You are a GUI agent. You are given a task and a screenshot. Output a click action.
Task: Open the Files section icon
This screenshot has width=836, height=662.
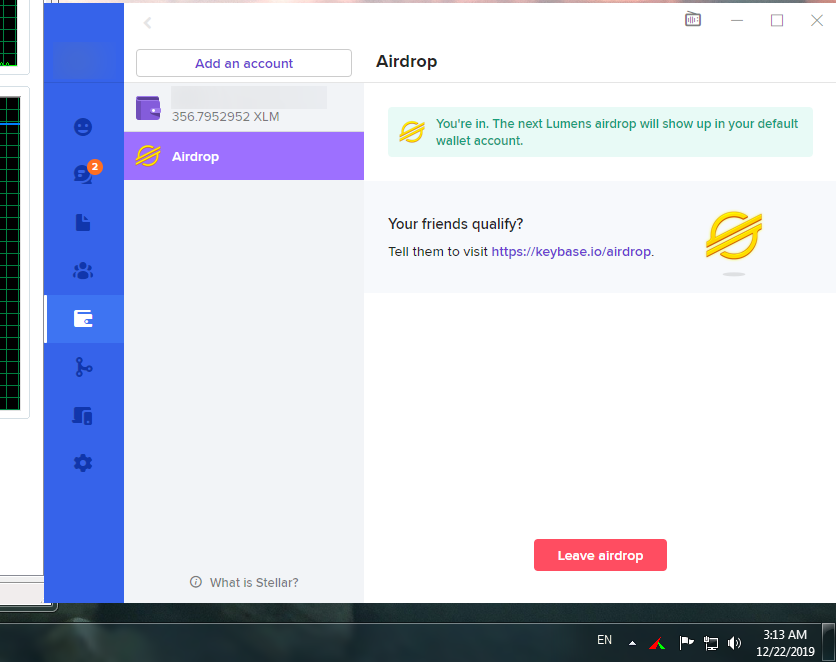tap(83, 223)
